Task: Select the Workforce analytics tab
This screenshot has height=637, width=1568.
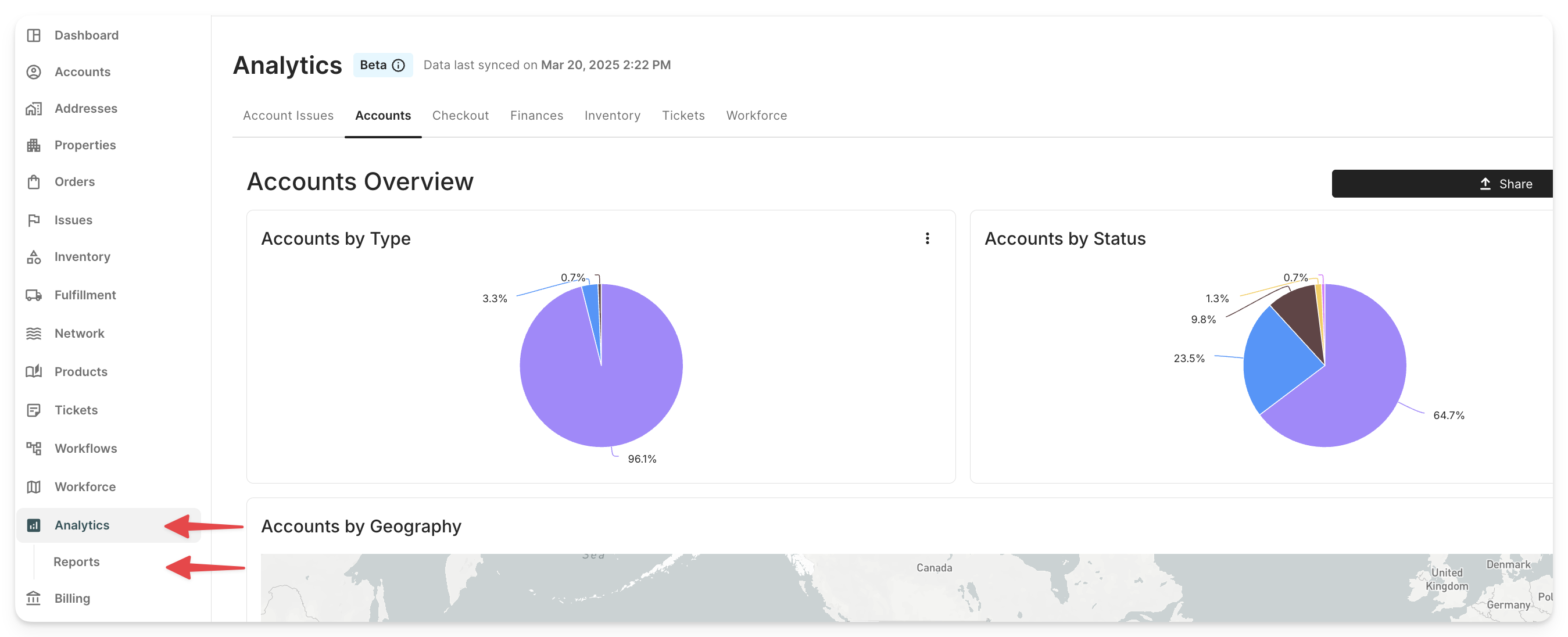Action: (756, 116)
